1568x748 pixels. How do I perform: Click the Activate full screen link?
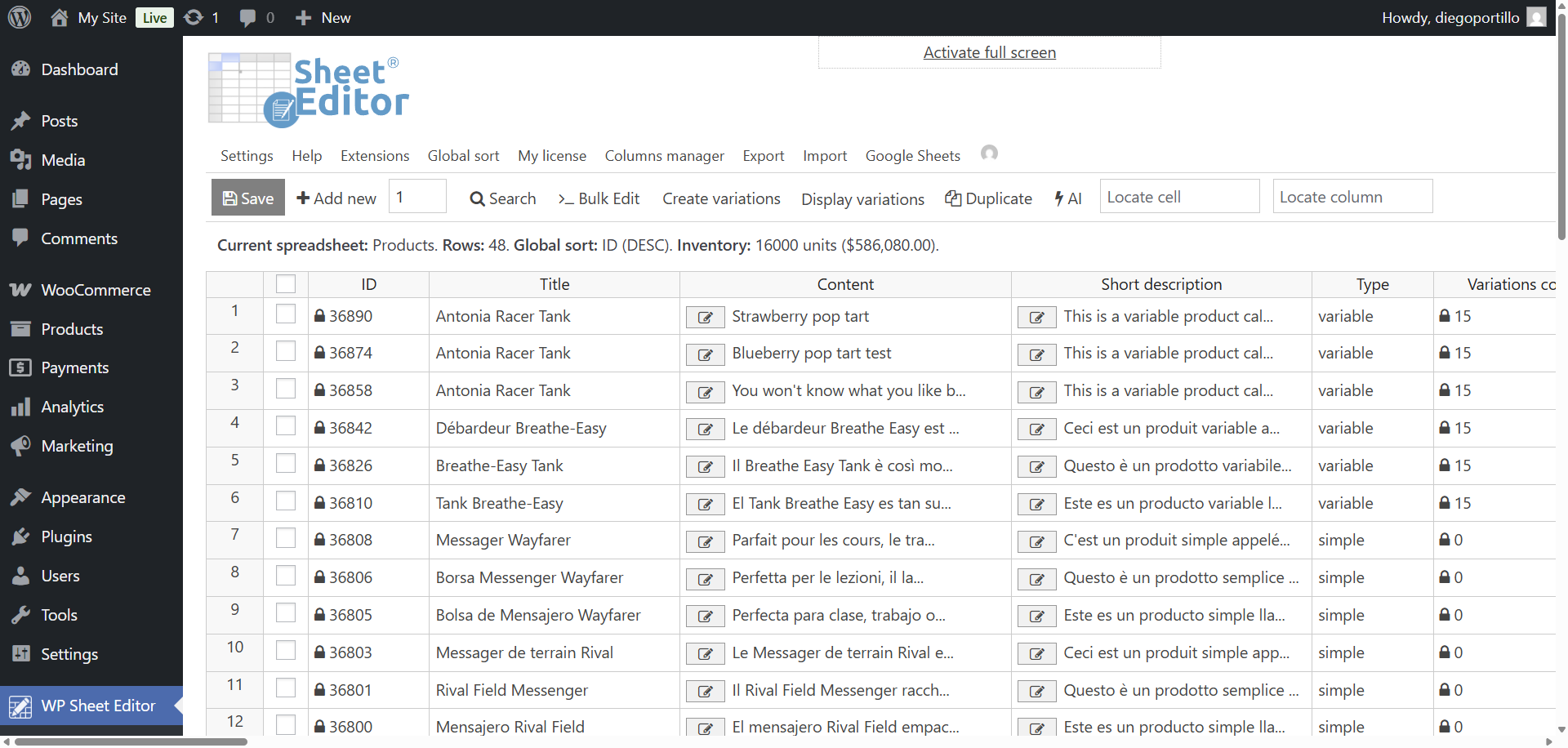tap(989, 52)
